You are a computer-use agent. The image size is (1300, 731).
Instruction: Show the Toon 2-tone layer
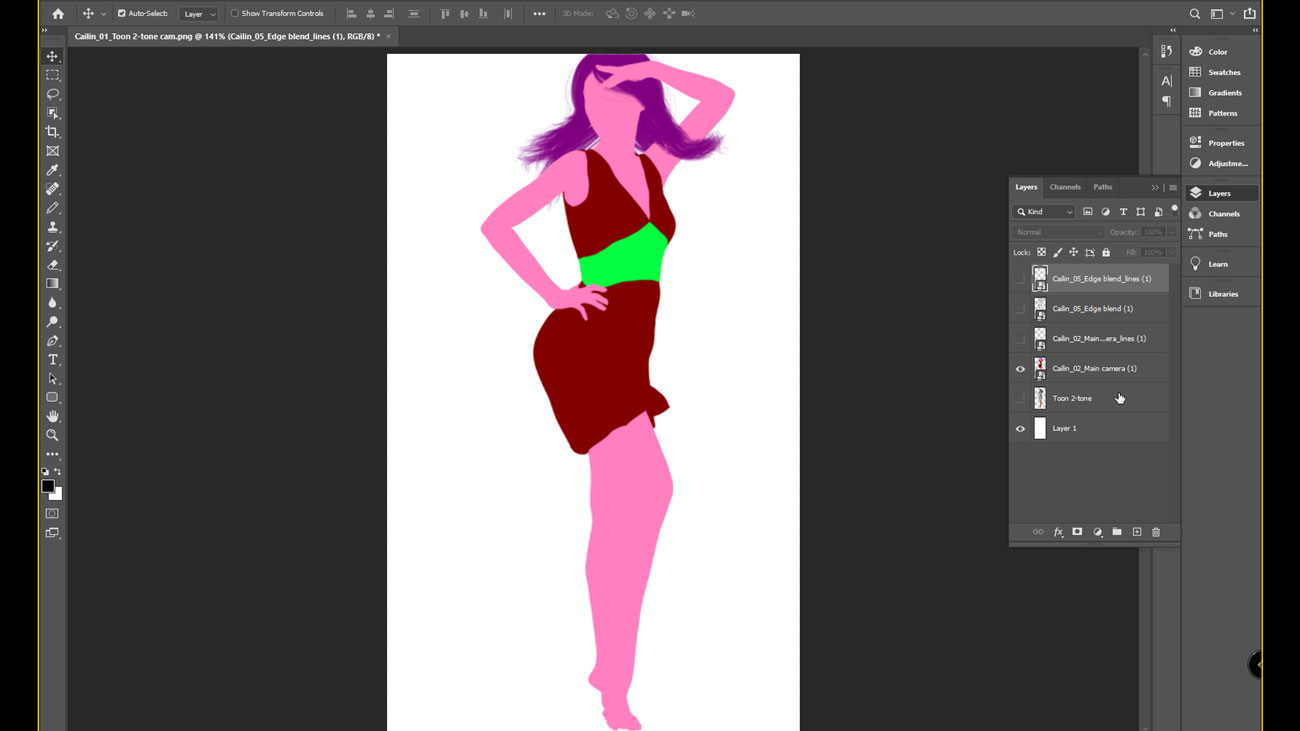1020,398
